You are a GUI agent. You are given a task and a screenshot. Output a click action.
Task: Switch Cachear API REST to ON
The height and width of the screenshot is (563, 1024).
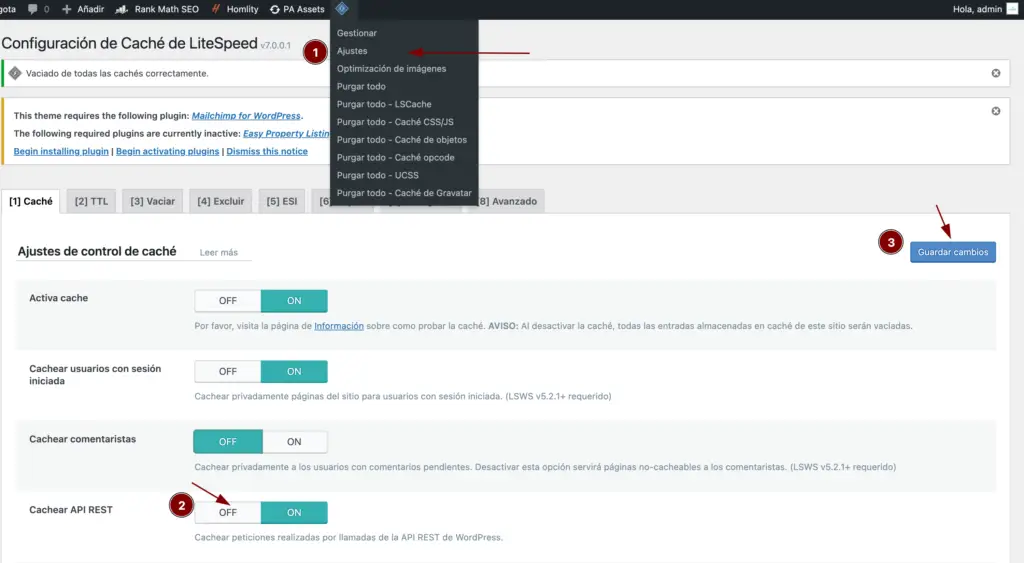pyautogui.click(x=294, y=512)
